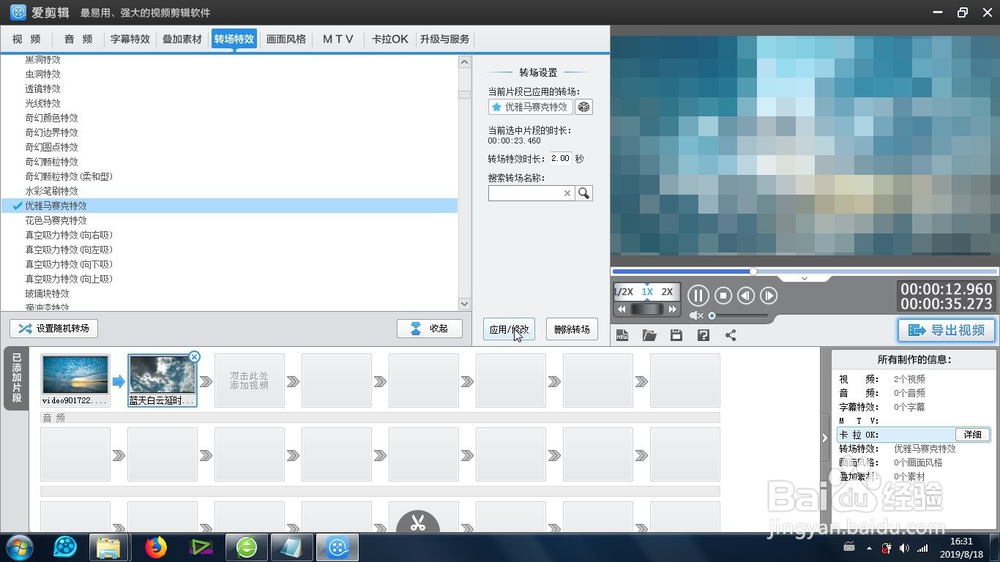
Task: Create a new project with the NEW icon
Action: point(622,335)
